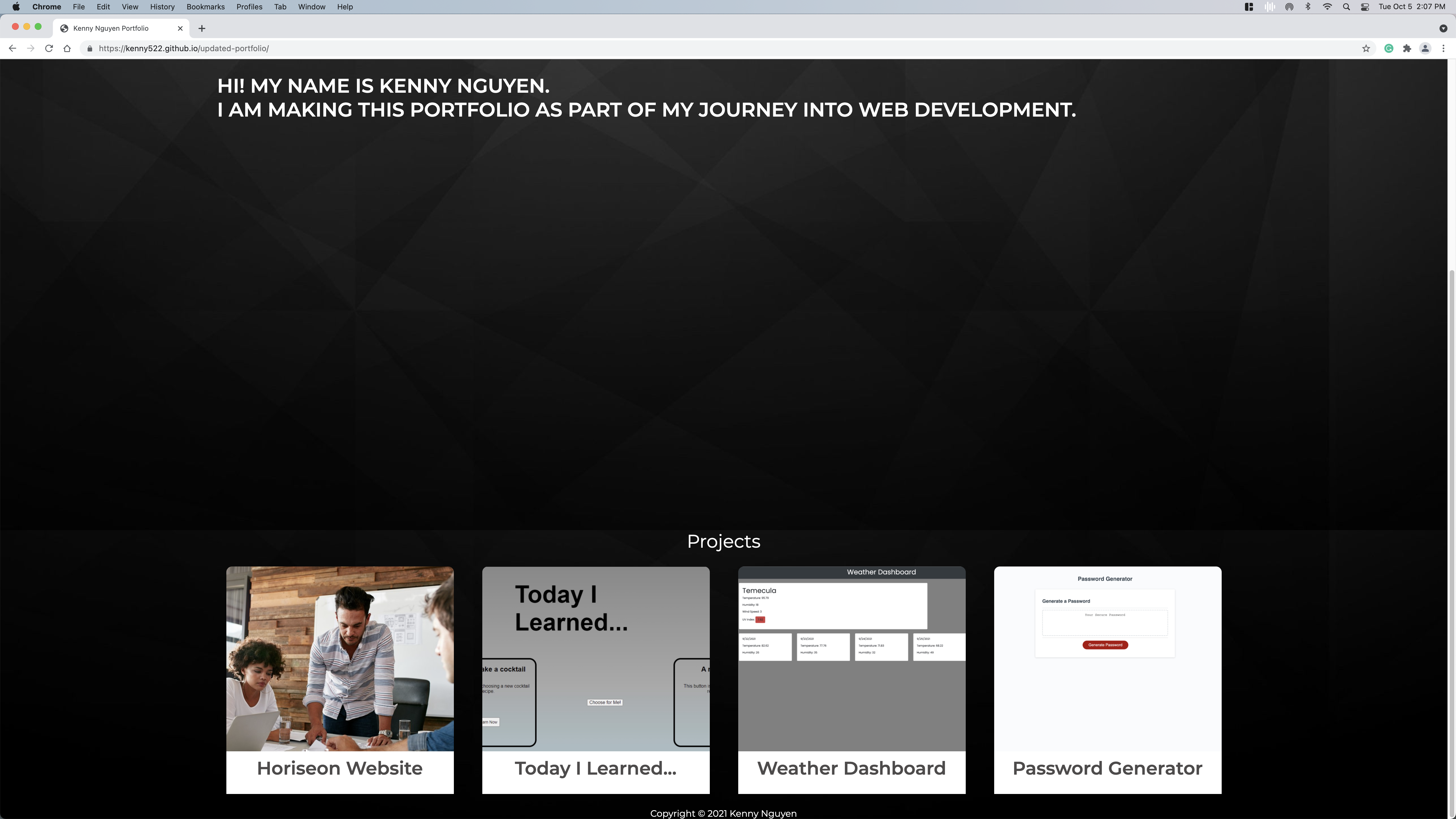
Task: Open the History menu
Action: (x=162, y=7)
